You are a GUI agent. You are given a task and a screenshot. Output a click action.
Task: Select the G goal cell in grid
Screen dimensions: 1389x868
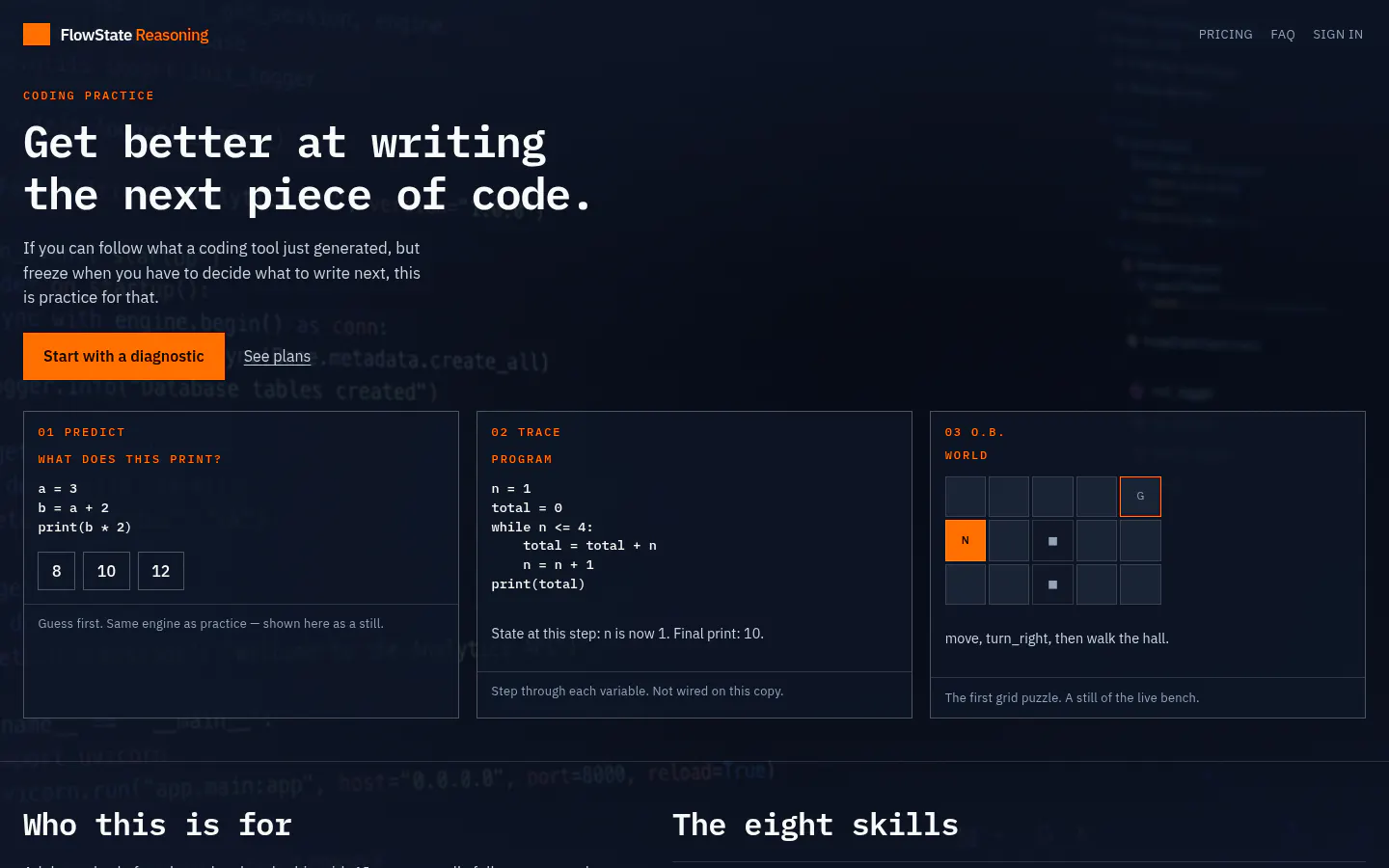1140,497
